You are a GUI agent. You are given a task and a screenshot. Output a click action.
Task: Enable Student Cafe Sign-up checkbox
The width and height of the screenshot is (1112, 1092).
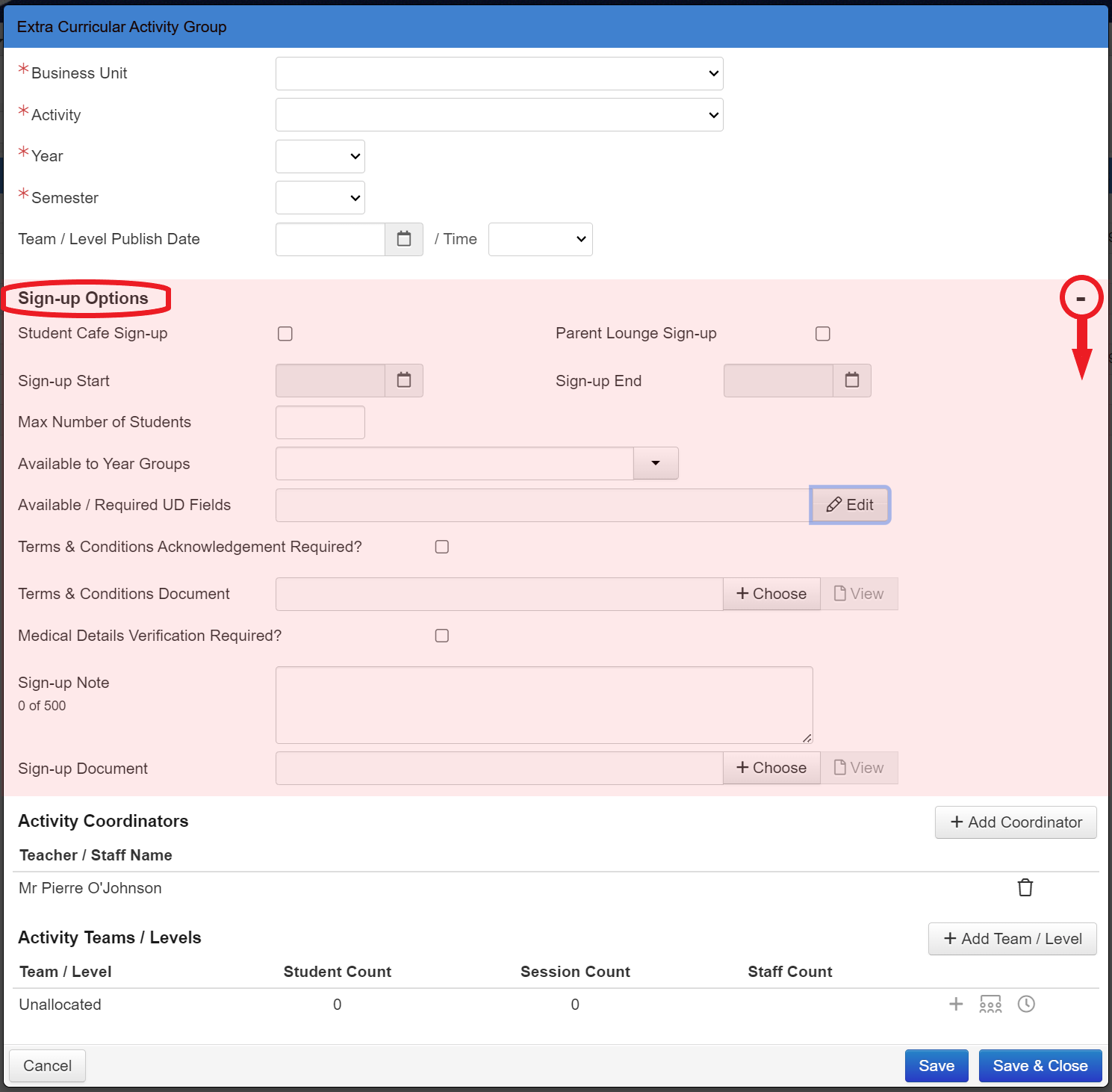coord(285,334)
